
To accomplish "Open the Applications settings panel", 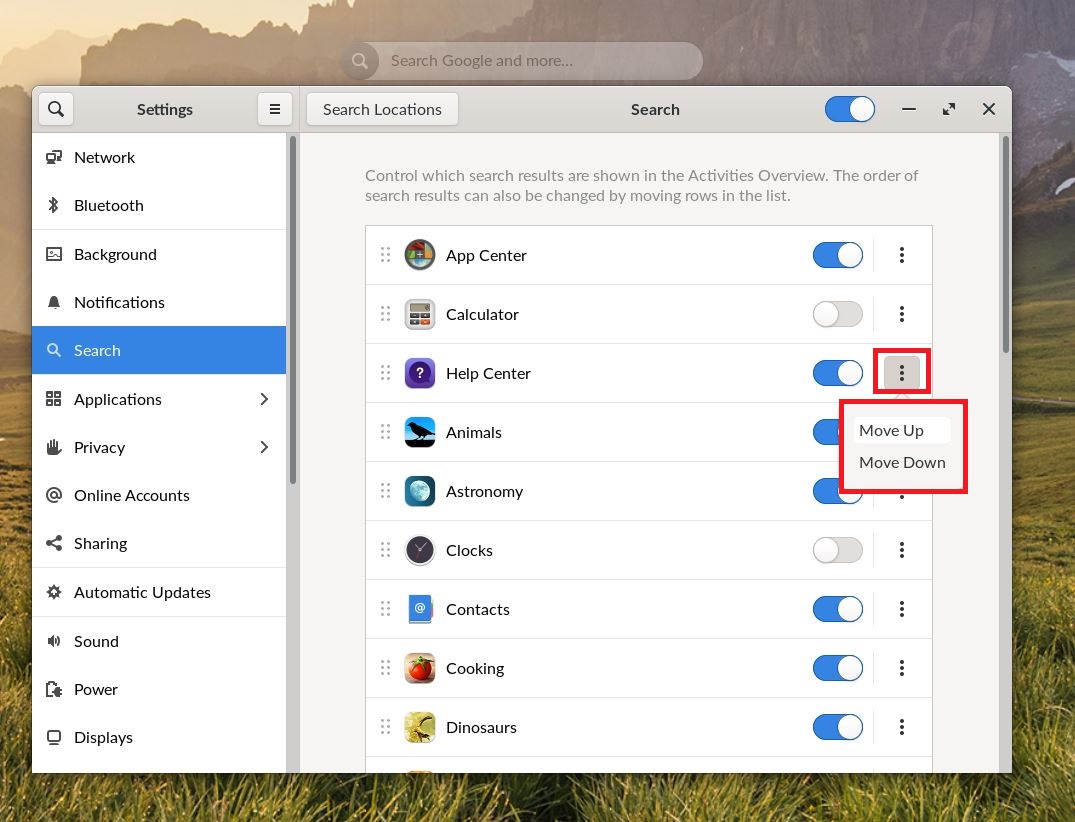I will coord(159,399).
